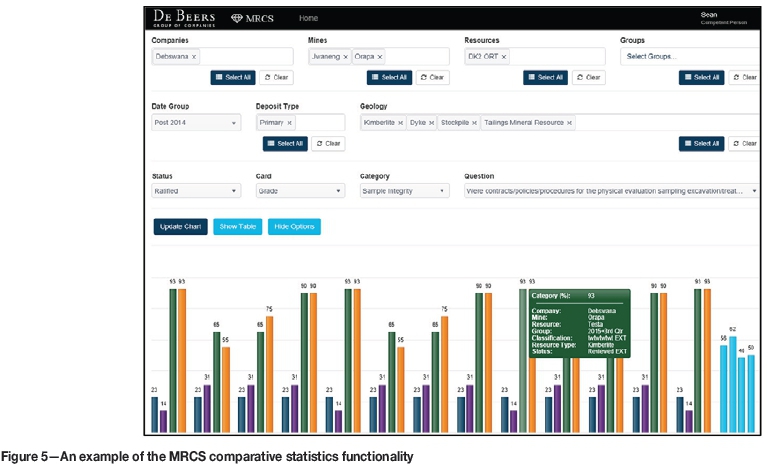The width and height of the screenshot is (768, 468).
Task: Remove the Stockpile geology tag
Action: click(475, 123)
